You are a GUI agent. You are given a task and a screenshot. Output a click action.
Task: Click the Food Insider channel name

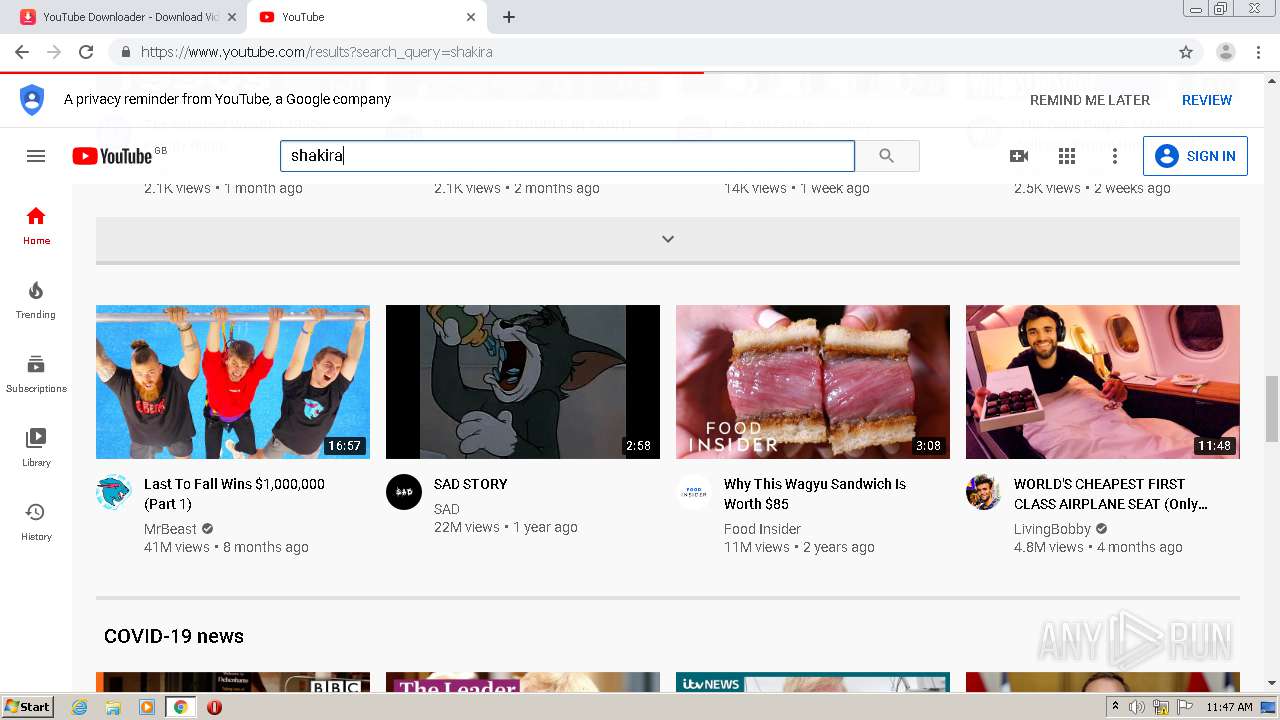(762, 529)
